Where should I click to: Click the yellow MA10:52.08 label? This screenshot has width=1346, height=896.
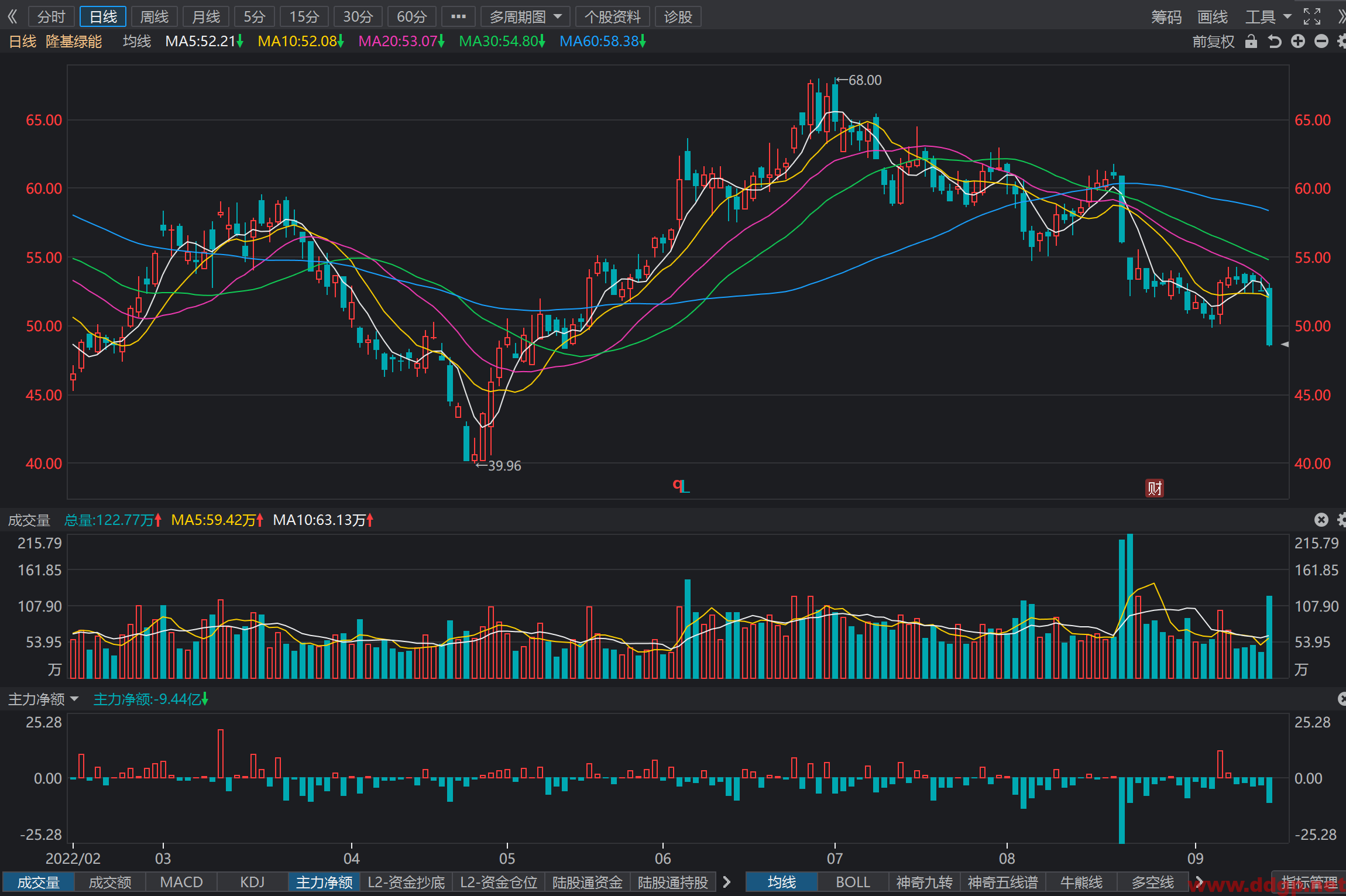[x=301, y=42]
